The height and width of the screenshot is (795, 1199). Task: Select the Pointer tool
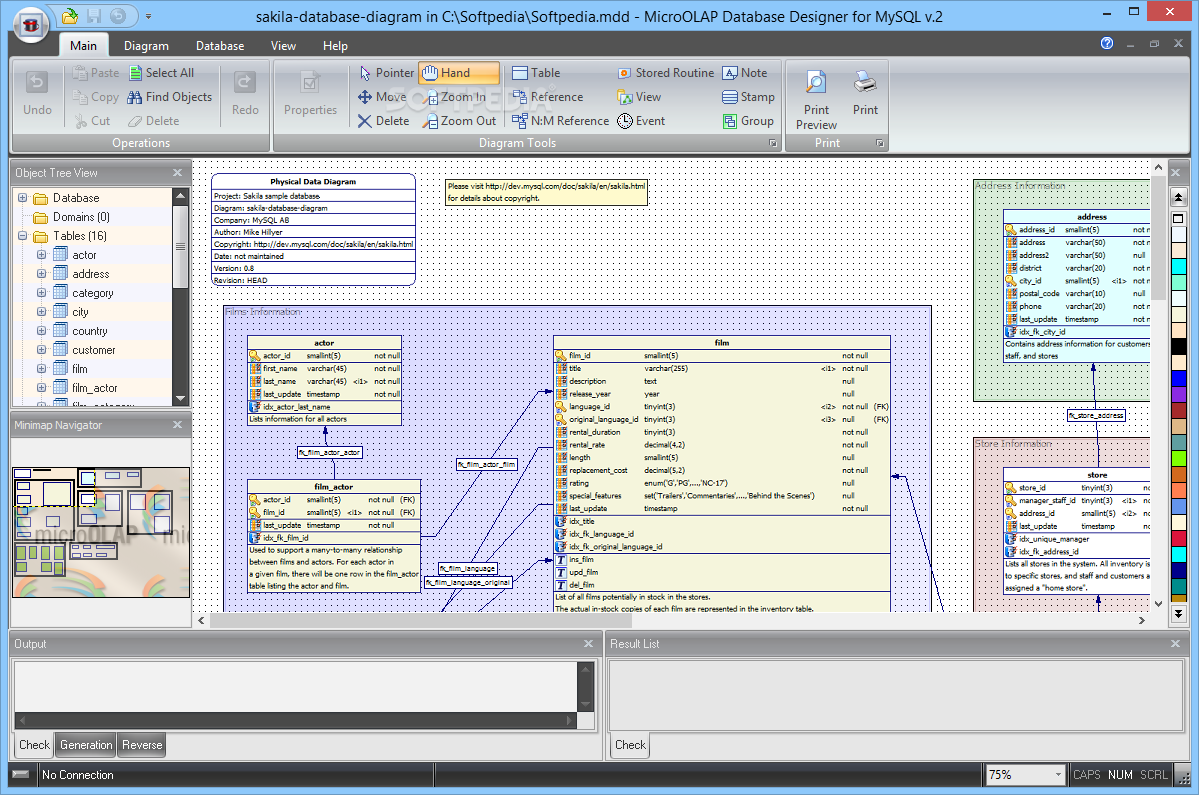(x=386, y=73)
